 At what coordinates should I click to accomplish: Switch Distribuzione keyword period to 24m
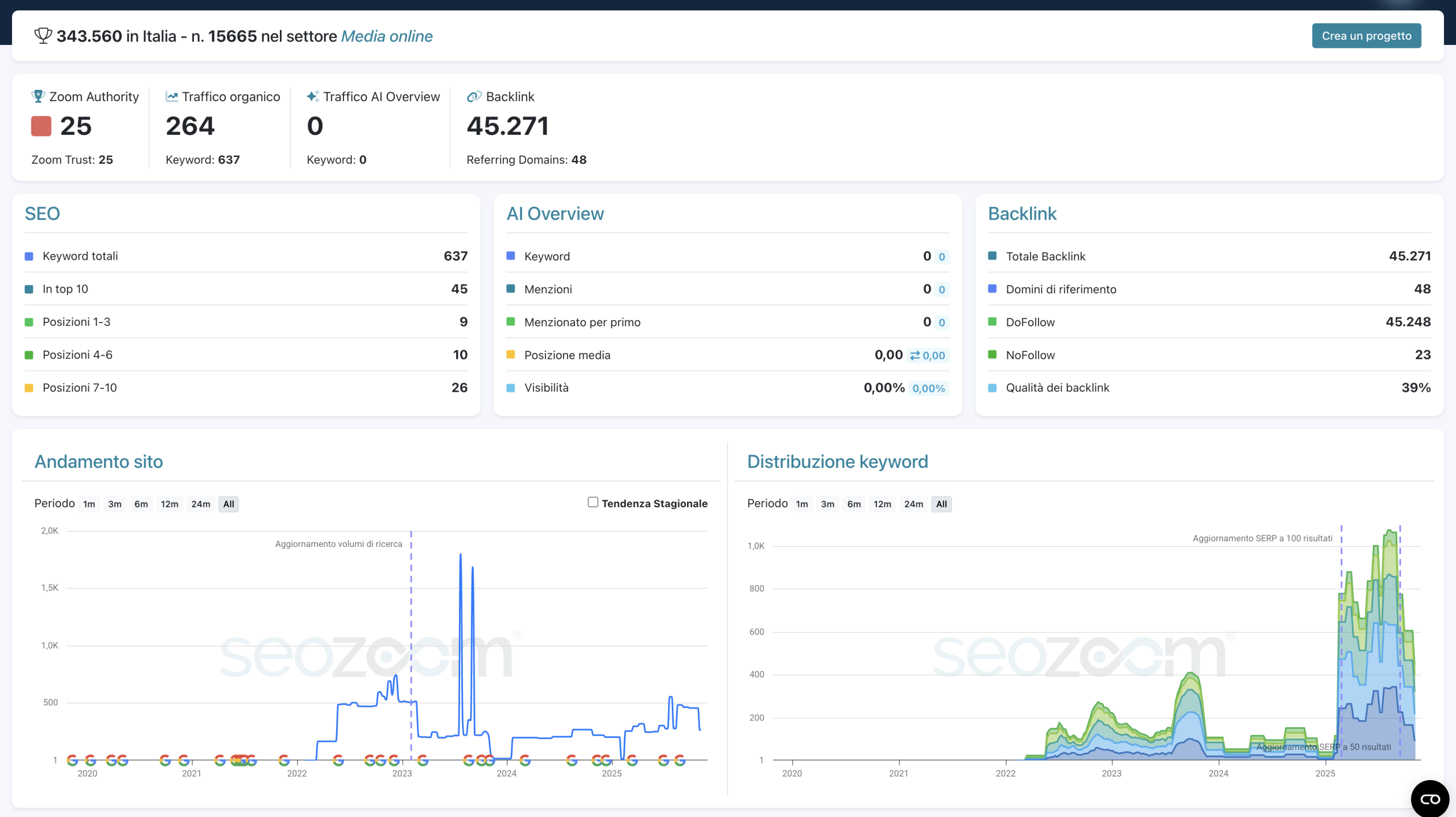point(913,504)
